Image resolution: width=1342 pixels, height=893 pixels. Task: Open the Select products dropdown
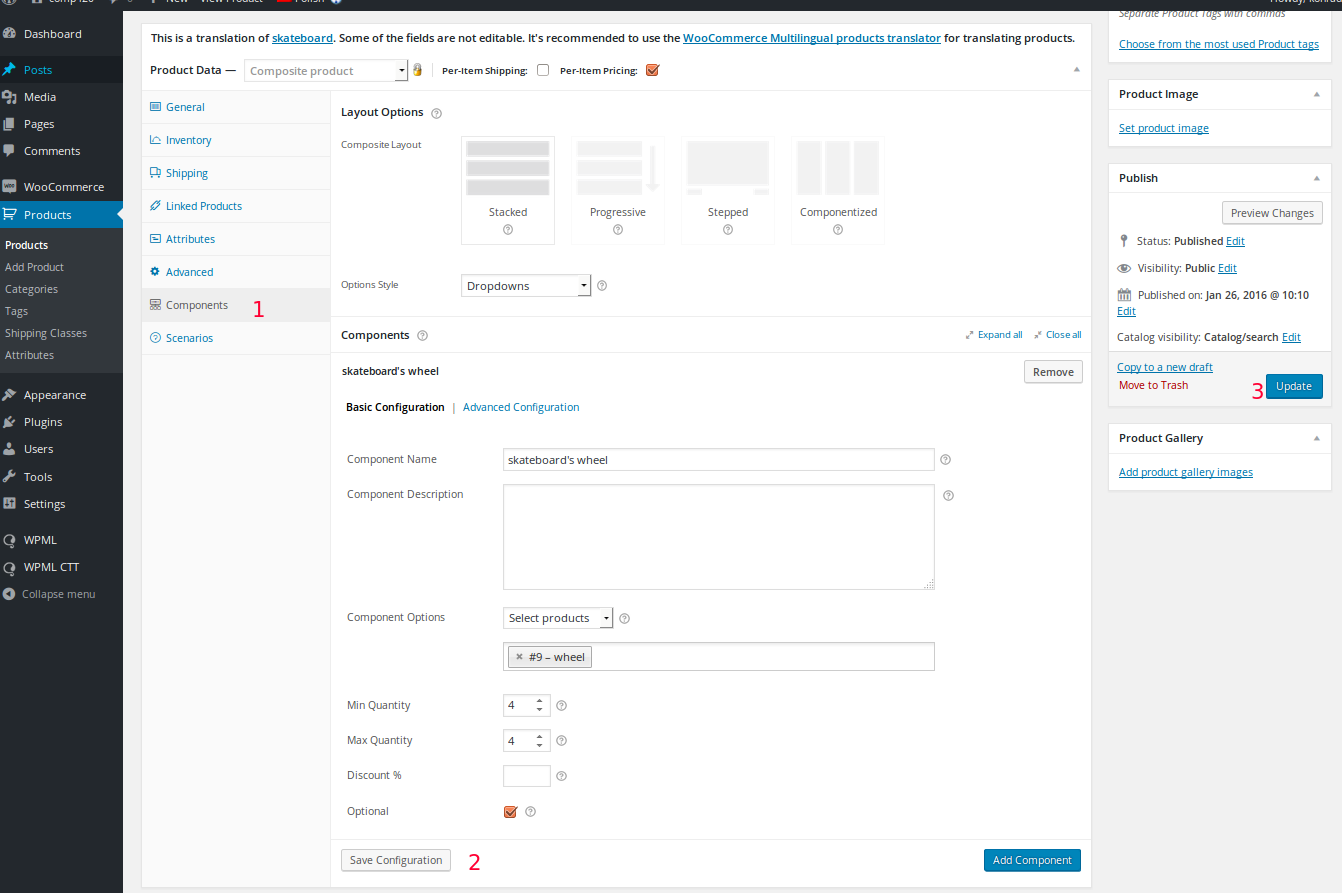pos(558,618)
